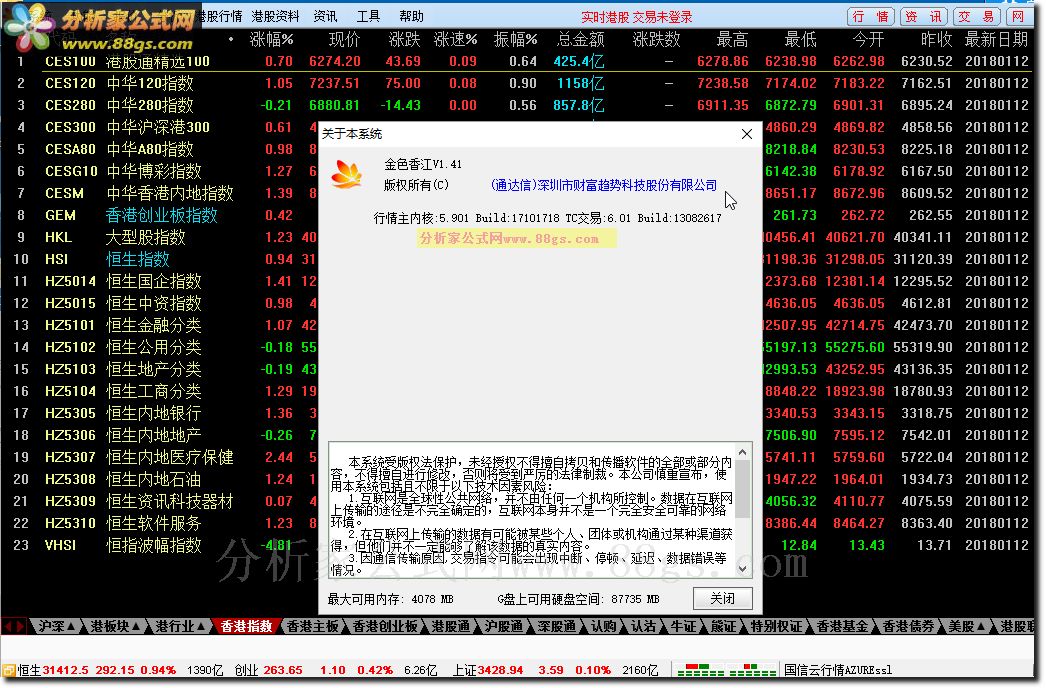
Task: Sort by the 总金额 column header
Action: (x=580, y=40)
